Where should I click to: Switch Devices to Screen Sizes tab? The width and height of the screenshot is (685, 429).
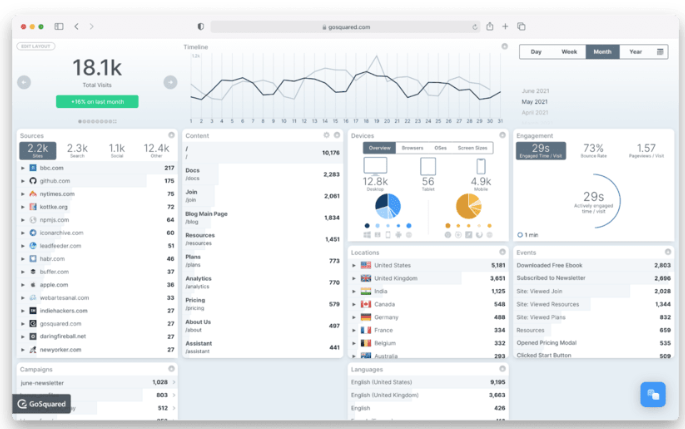tap(472, 148)
